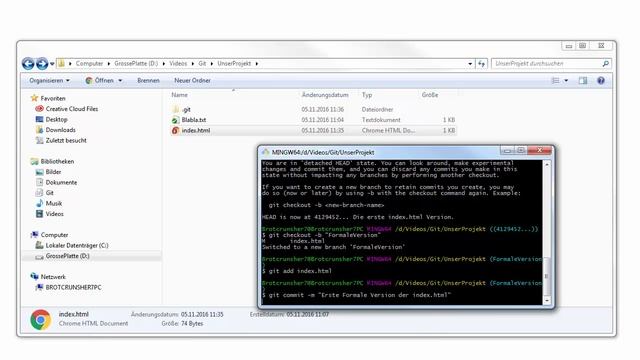The image size is (640, 360).
Task: Refresh the folder with the refresh icon
Action: click(482, 64)
